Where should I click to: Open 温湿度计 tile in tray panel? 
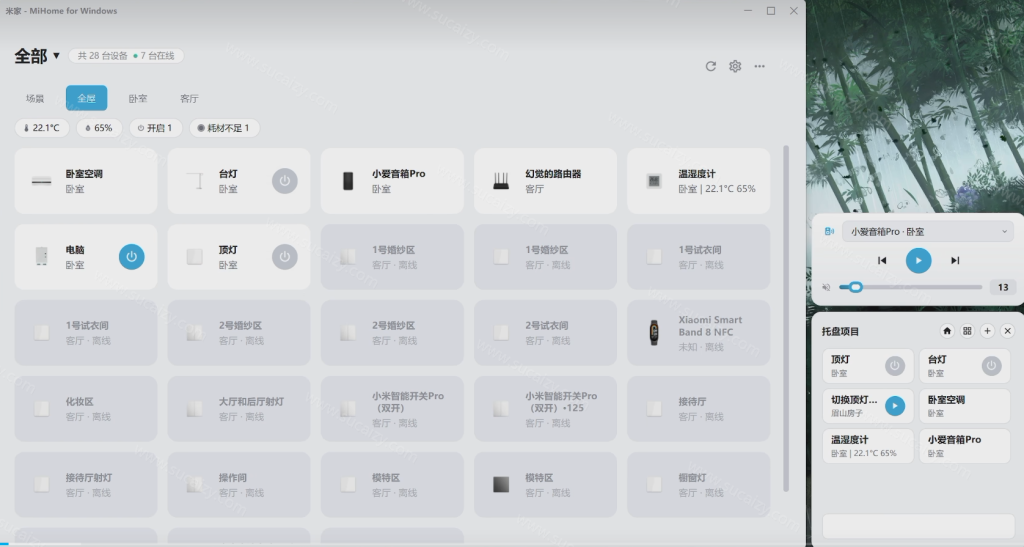click(x=868, y=446)
